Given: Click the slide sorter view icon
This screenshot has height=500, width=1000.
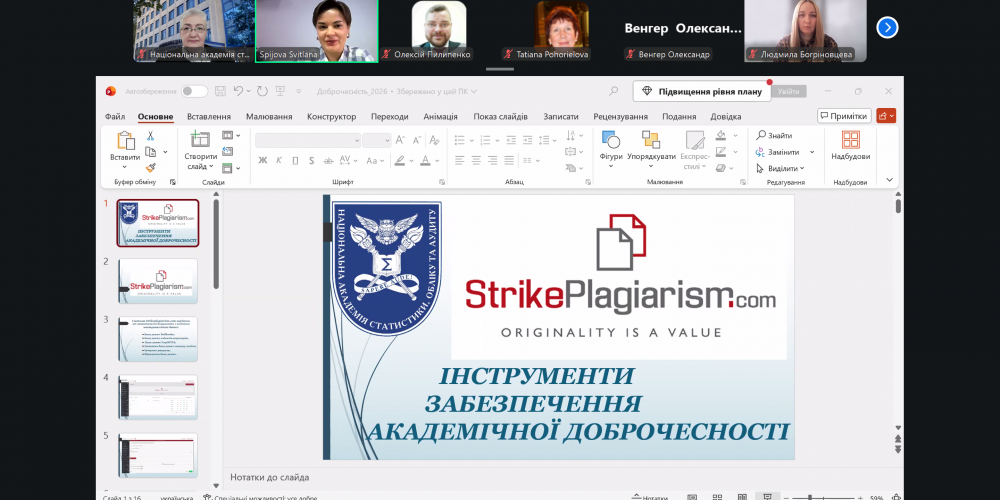Looking at the screenshot, I should (x=717, y=497).
